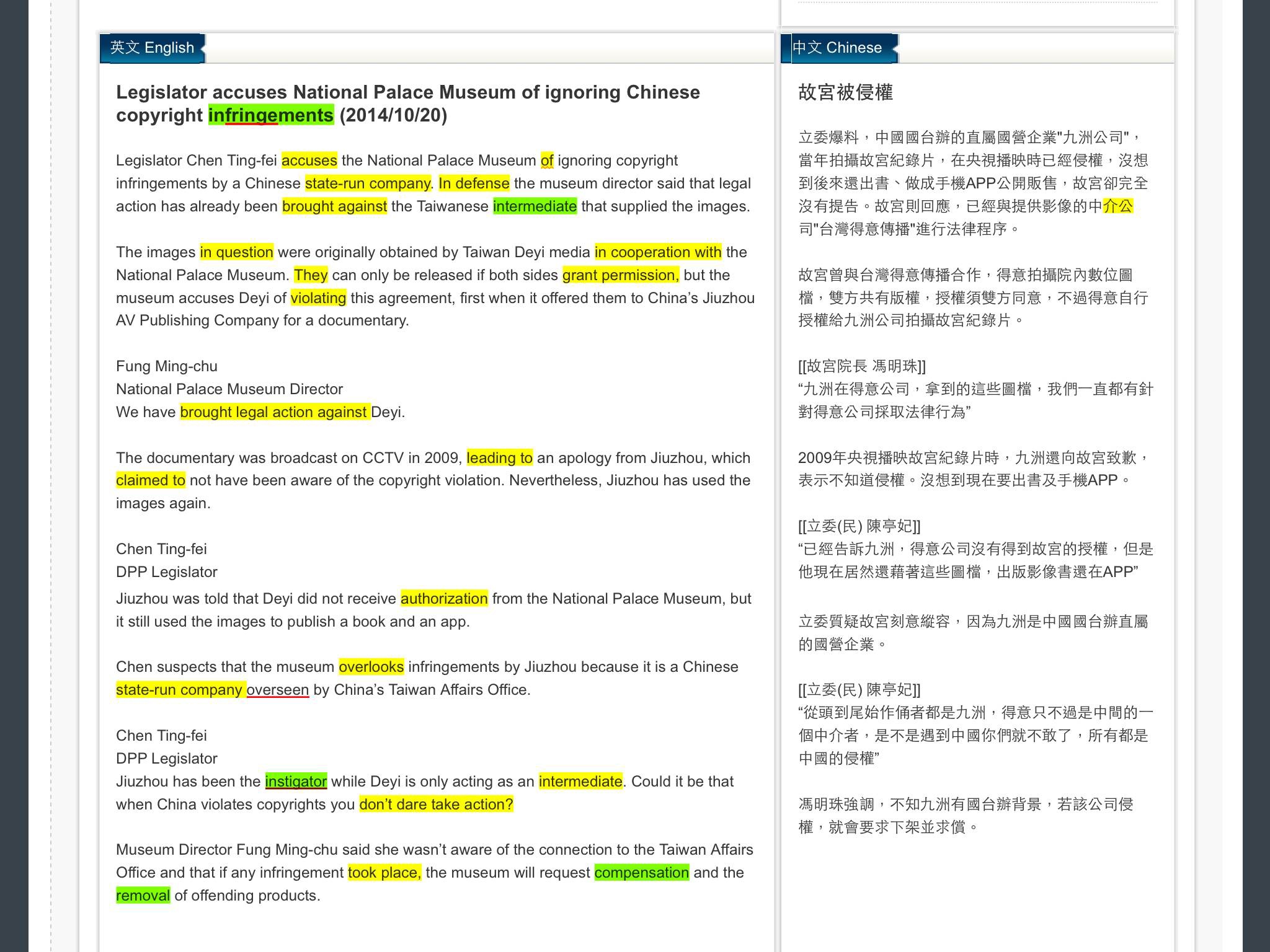Click the highlighted word 'violating'

coord(318,298)
